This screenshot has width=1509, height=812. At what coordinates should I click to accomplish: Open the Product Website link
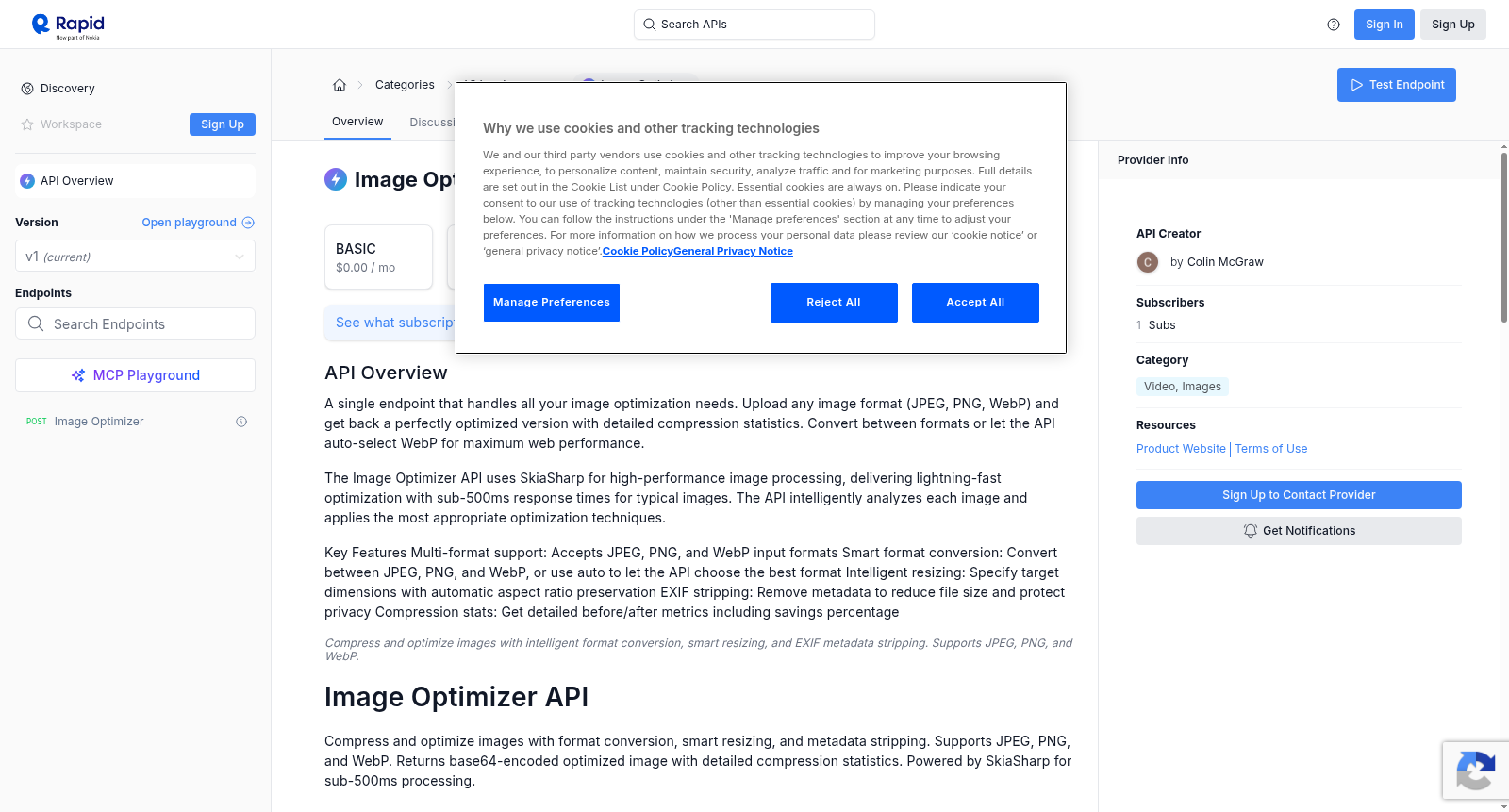(x=1181, y=449)
